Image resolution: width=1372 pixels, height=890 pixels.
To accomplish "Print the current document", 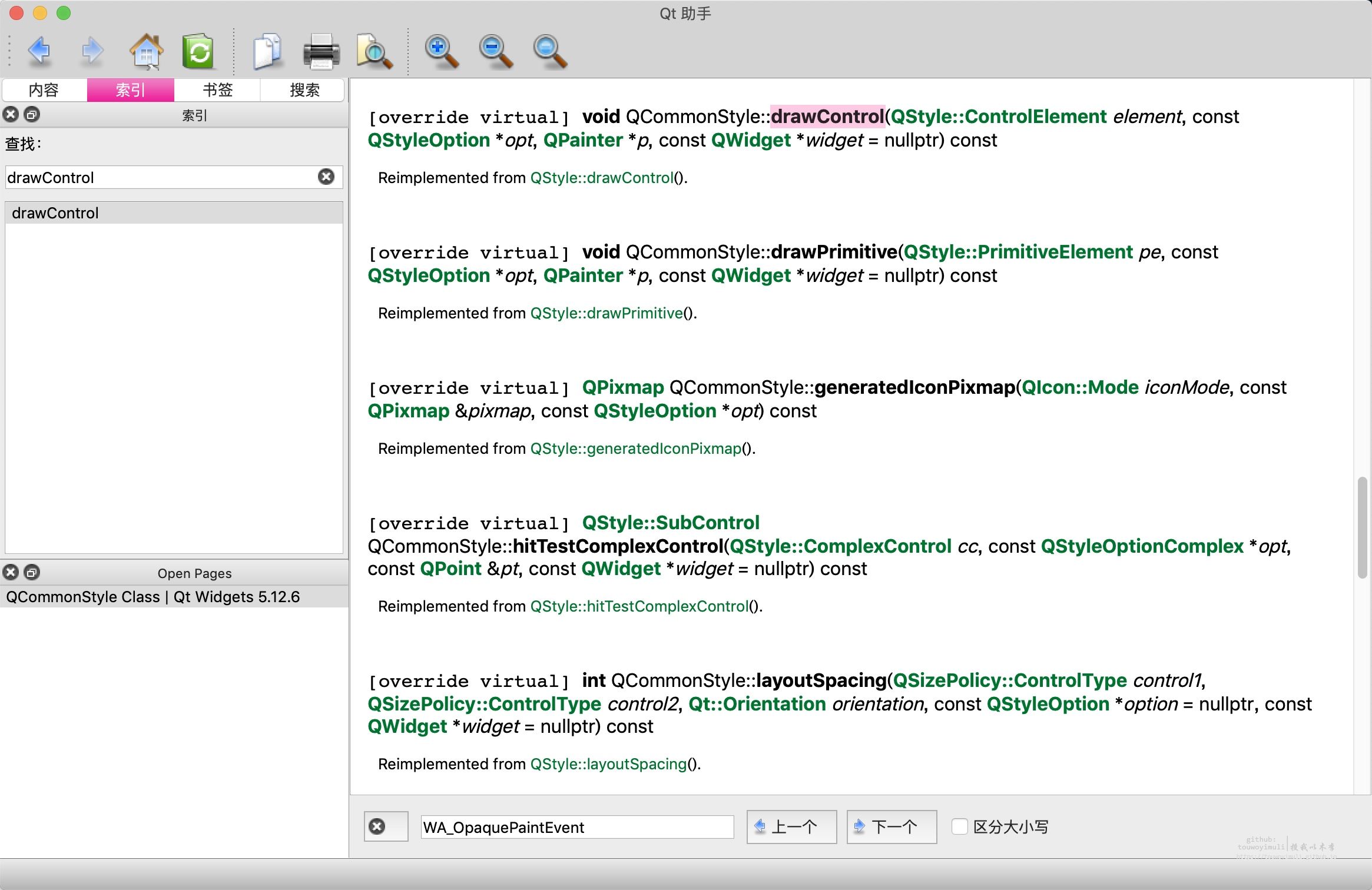I will (x=321, y=51).
